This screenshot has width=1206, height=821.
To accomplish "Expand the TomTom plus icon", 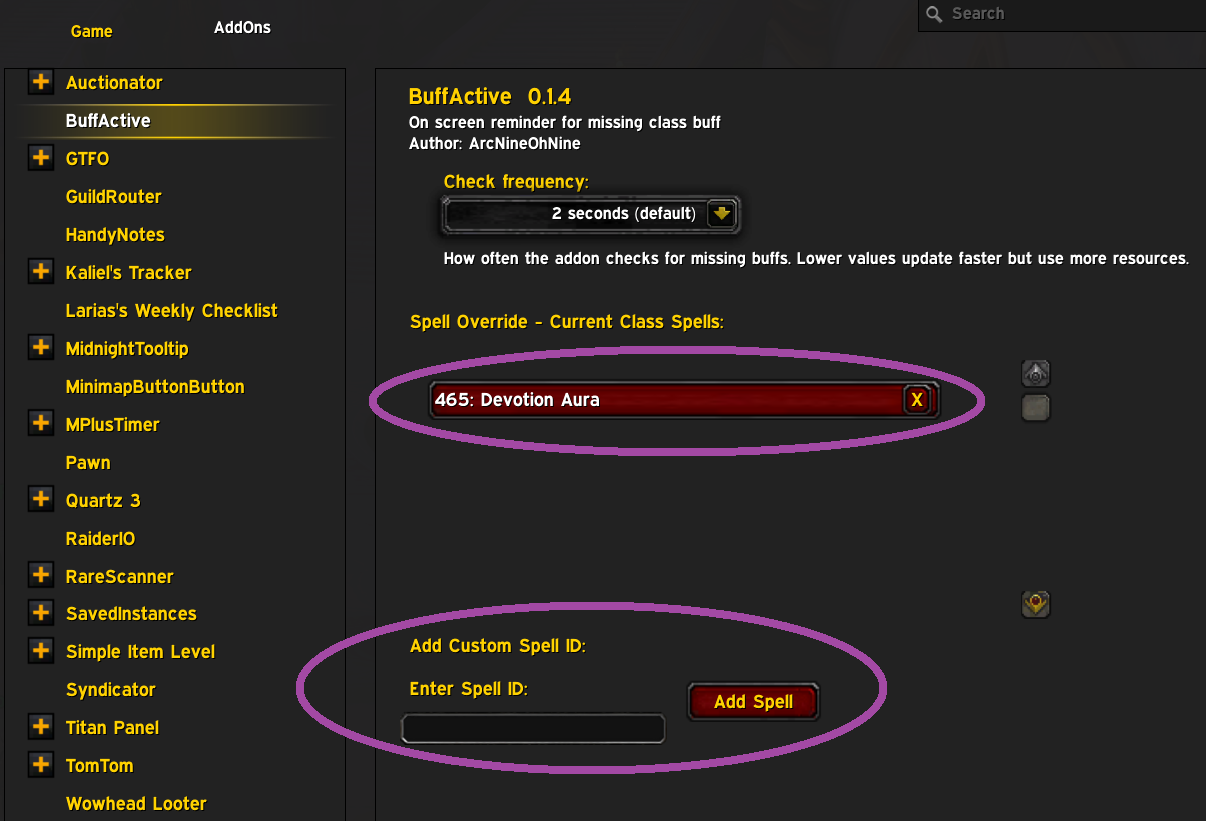I will (41, 765).
